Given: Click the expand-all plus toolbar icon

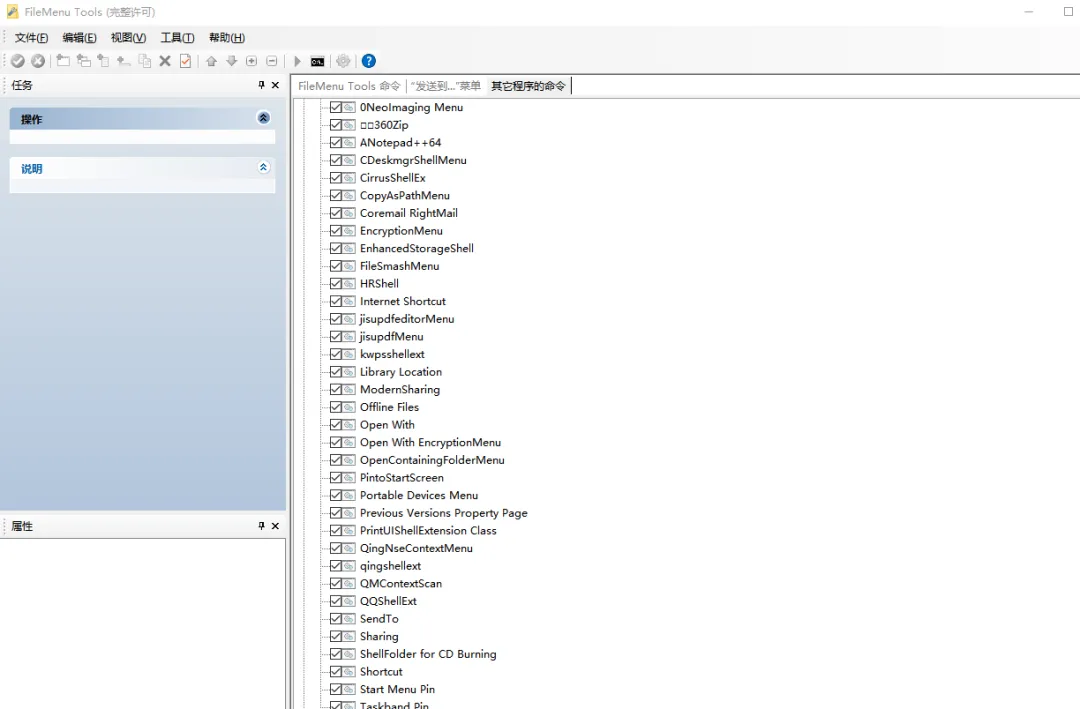Looking at the screenshot, I should coord(251,61).
